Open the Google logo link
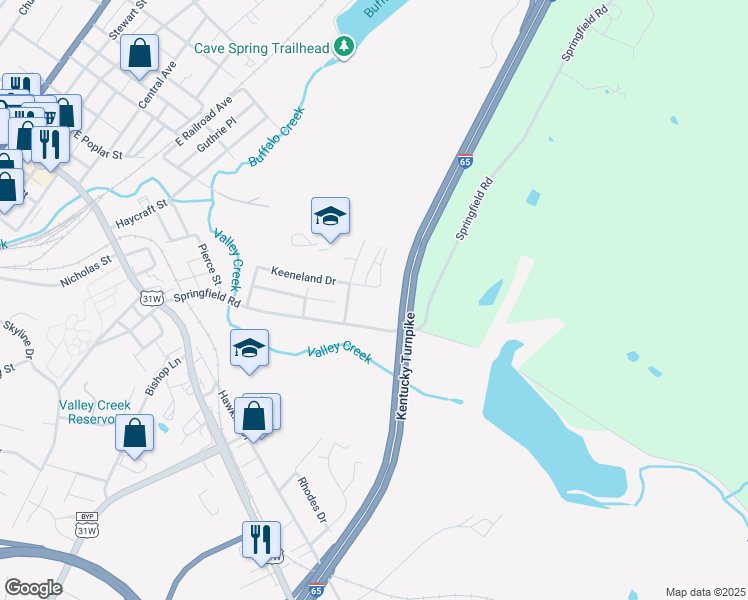 tap(33, 588)
